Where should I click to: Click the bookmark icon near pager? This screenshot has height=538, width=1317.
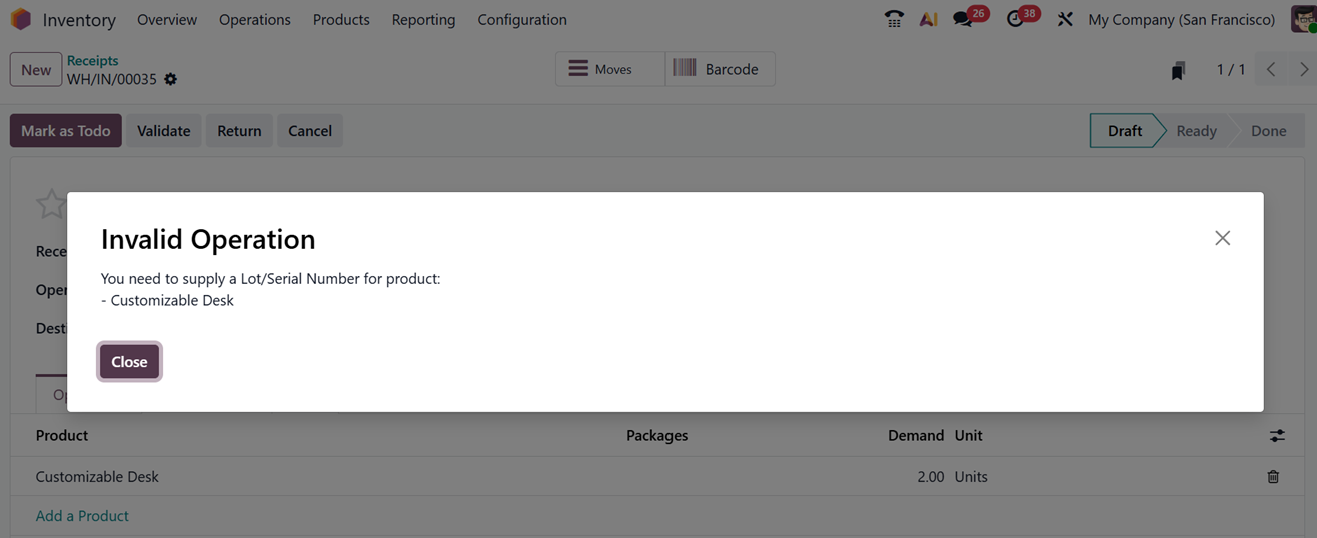(x=1178, y=70)
